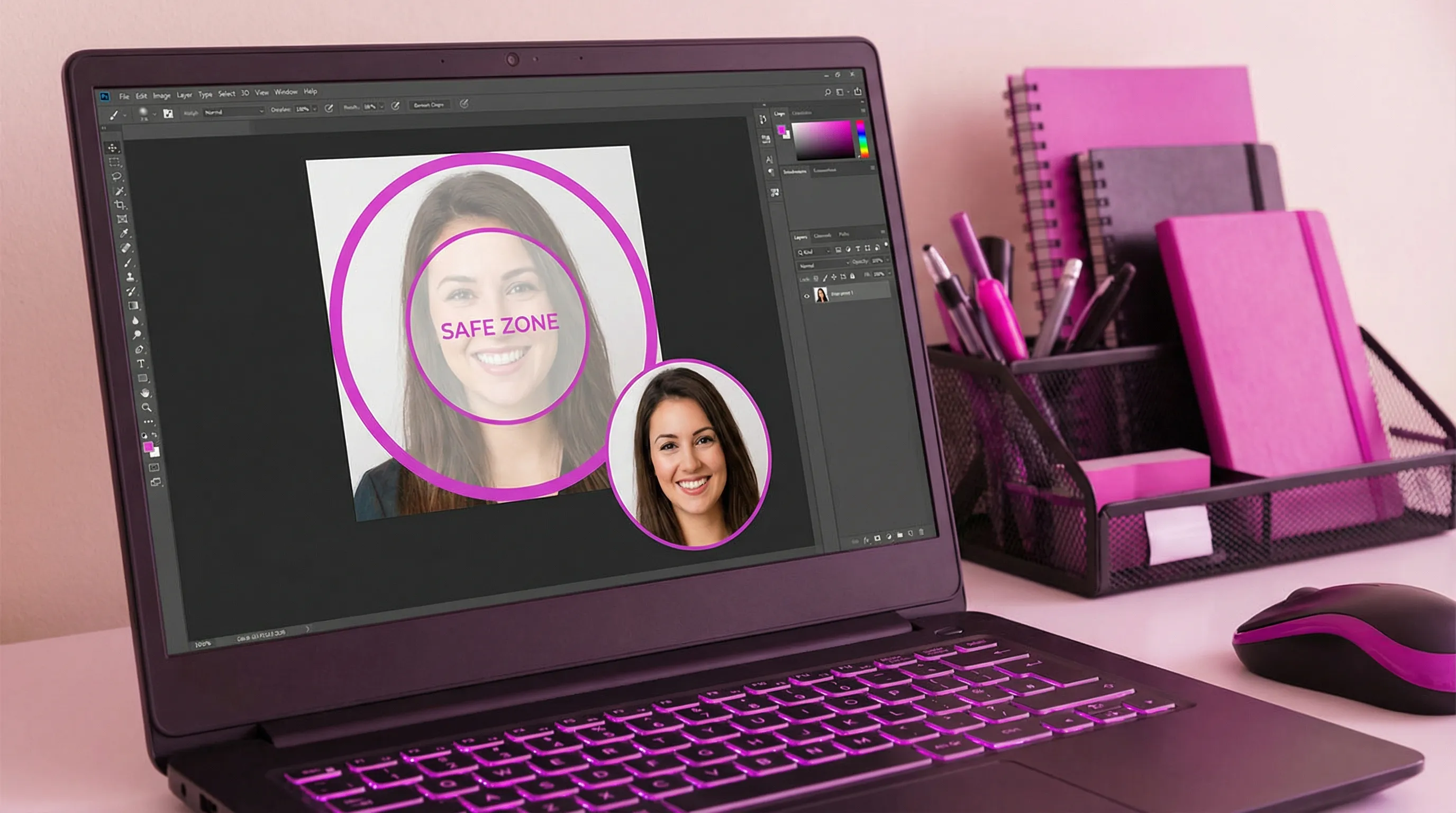Select the Move tool
Screen dimensions: 1456x813
coord(113,148)
